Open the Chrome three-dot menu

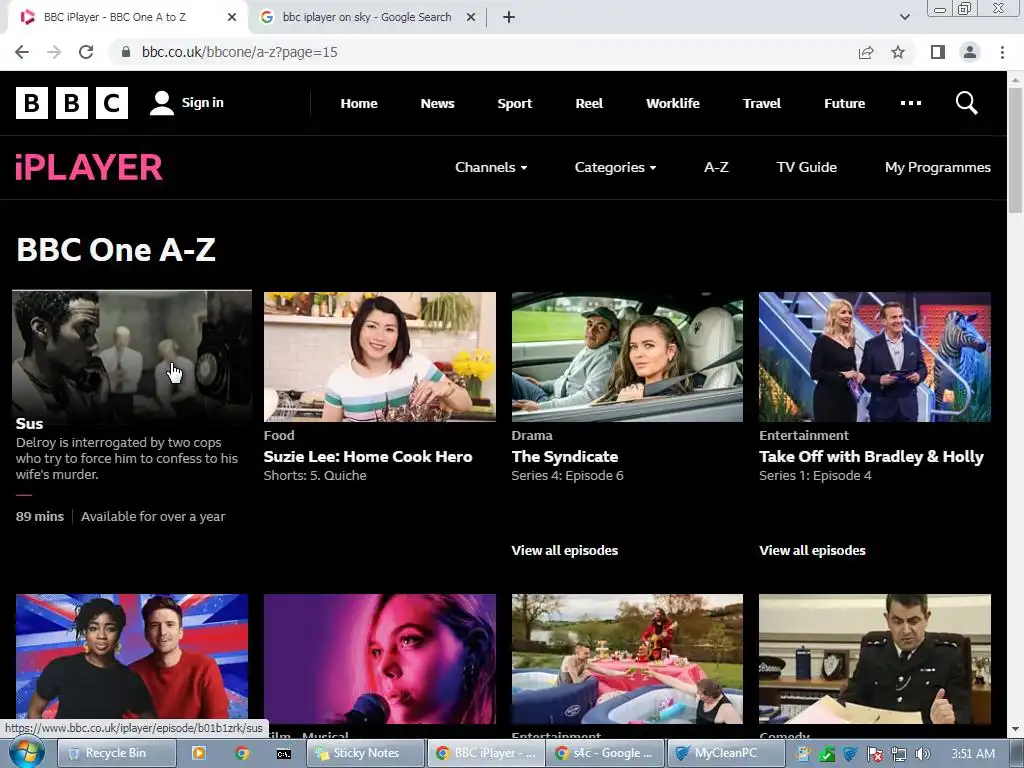(1002, 52)
